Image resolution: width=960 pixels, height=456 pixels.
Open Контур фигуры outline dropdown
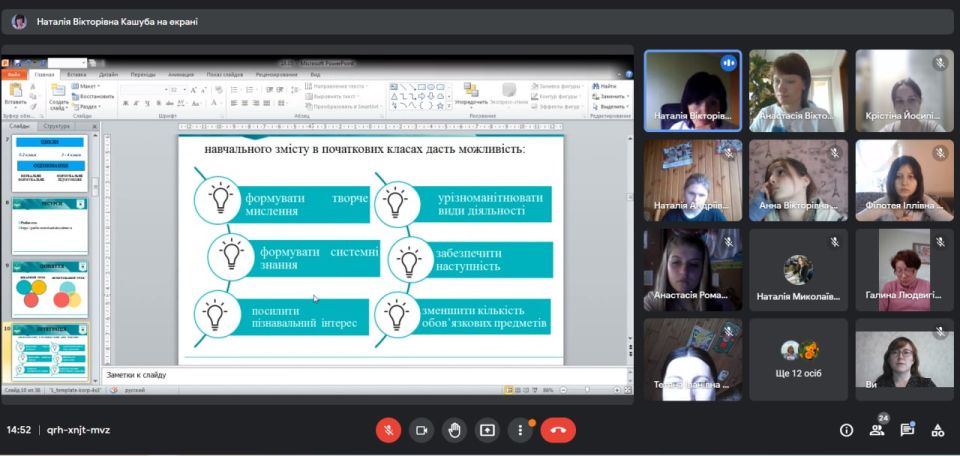point(555,96)
